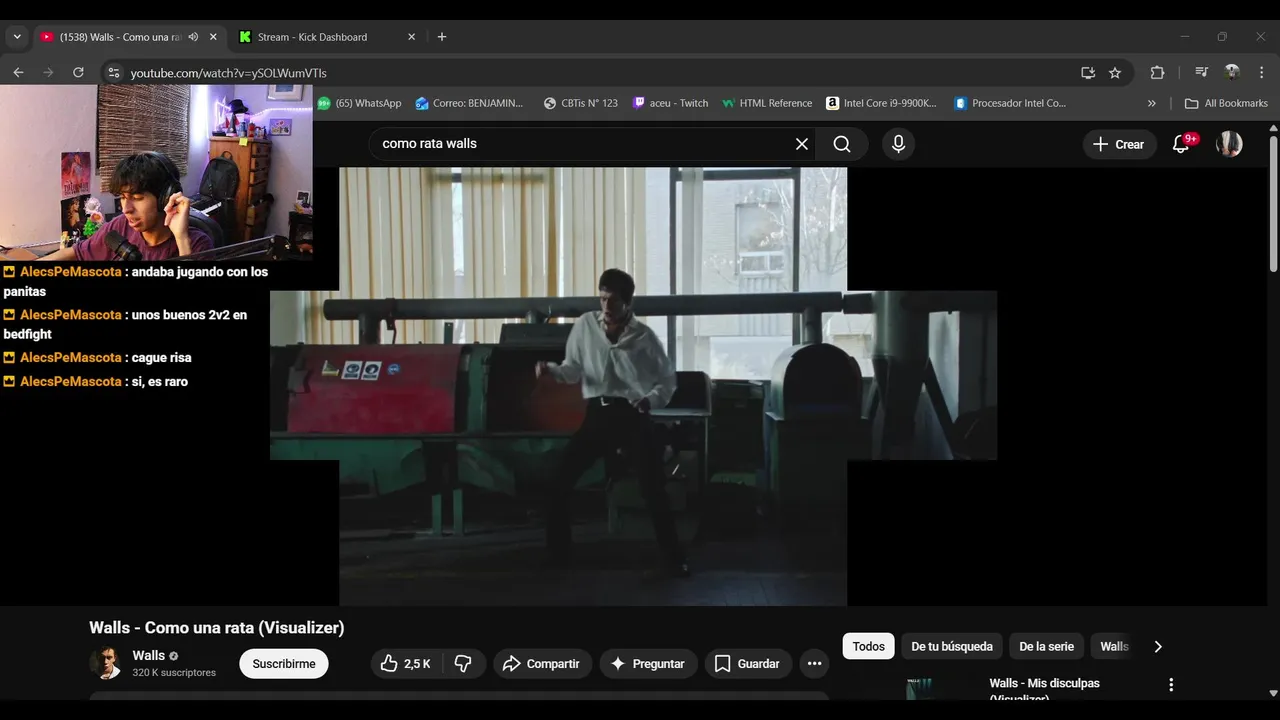Share video with Compartir button
The height and width of the screenshot is (720, 1280).
pos(542,664)
